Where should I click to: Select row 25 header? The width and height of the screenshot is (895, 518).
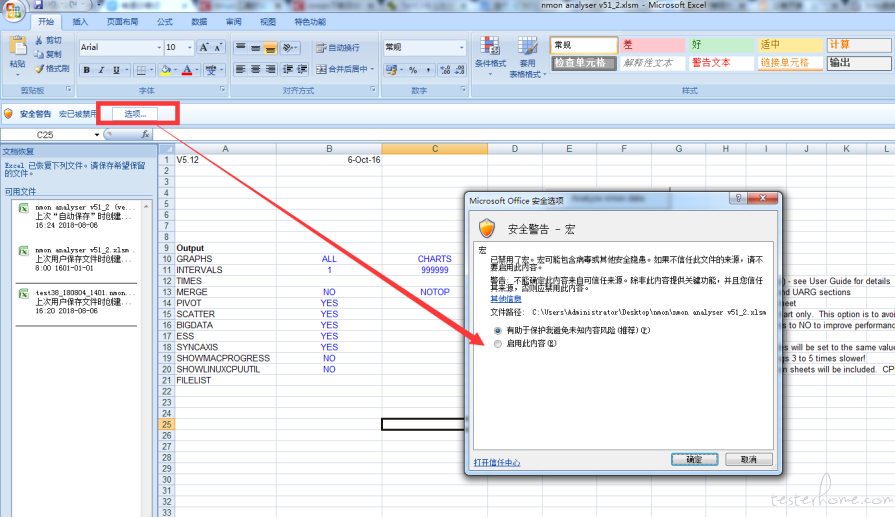tap(166, 424)
